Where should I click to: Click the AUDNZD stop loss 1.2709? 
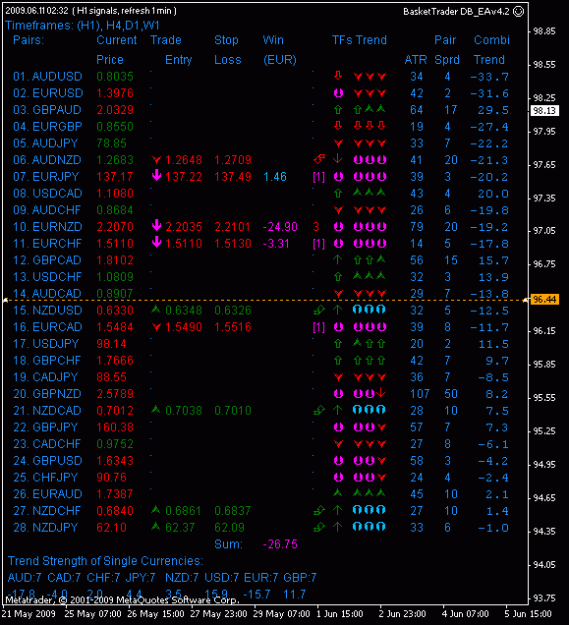(x=233, y=160)
